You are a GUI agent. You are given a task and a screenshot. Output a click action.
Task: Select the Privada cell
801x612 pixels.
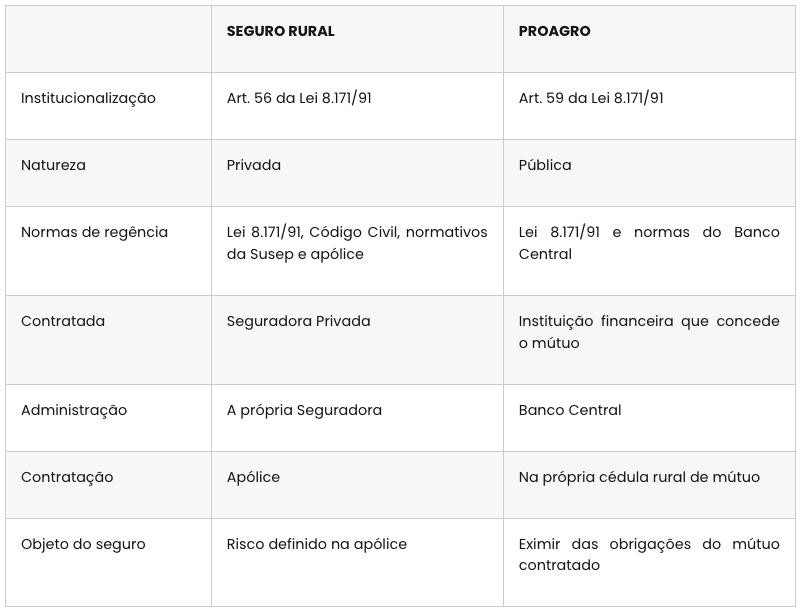point(254,165)
